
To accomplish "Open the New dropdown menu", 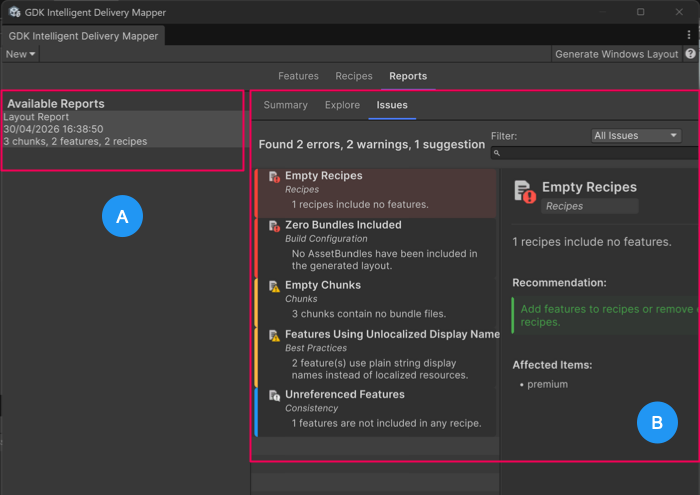I will click(x=20, y=54).
